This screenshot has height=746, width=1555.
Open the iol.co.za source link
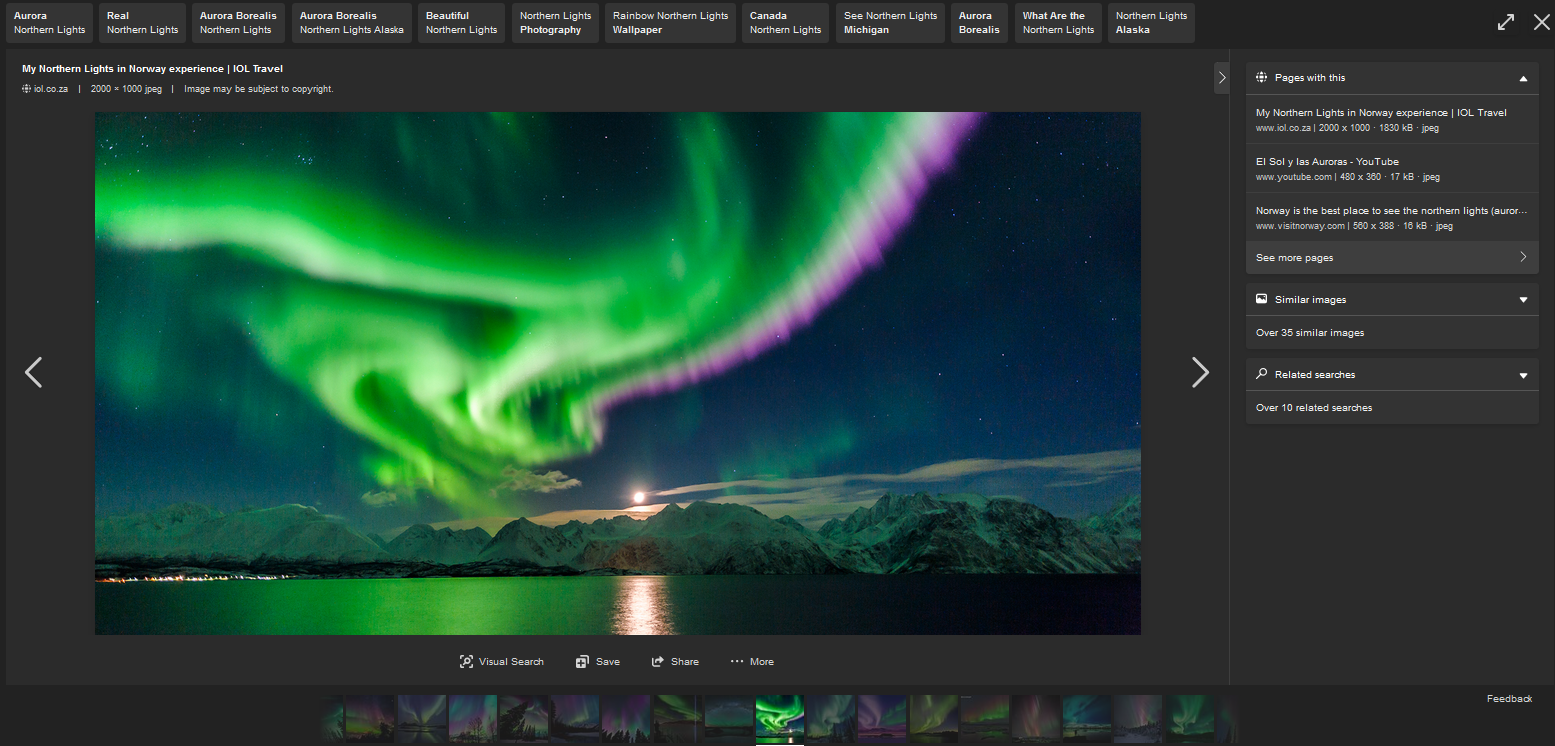50,89
